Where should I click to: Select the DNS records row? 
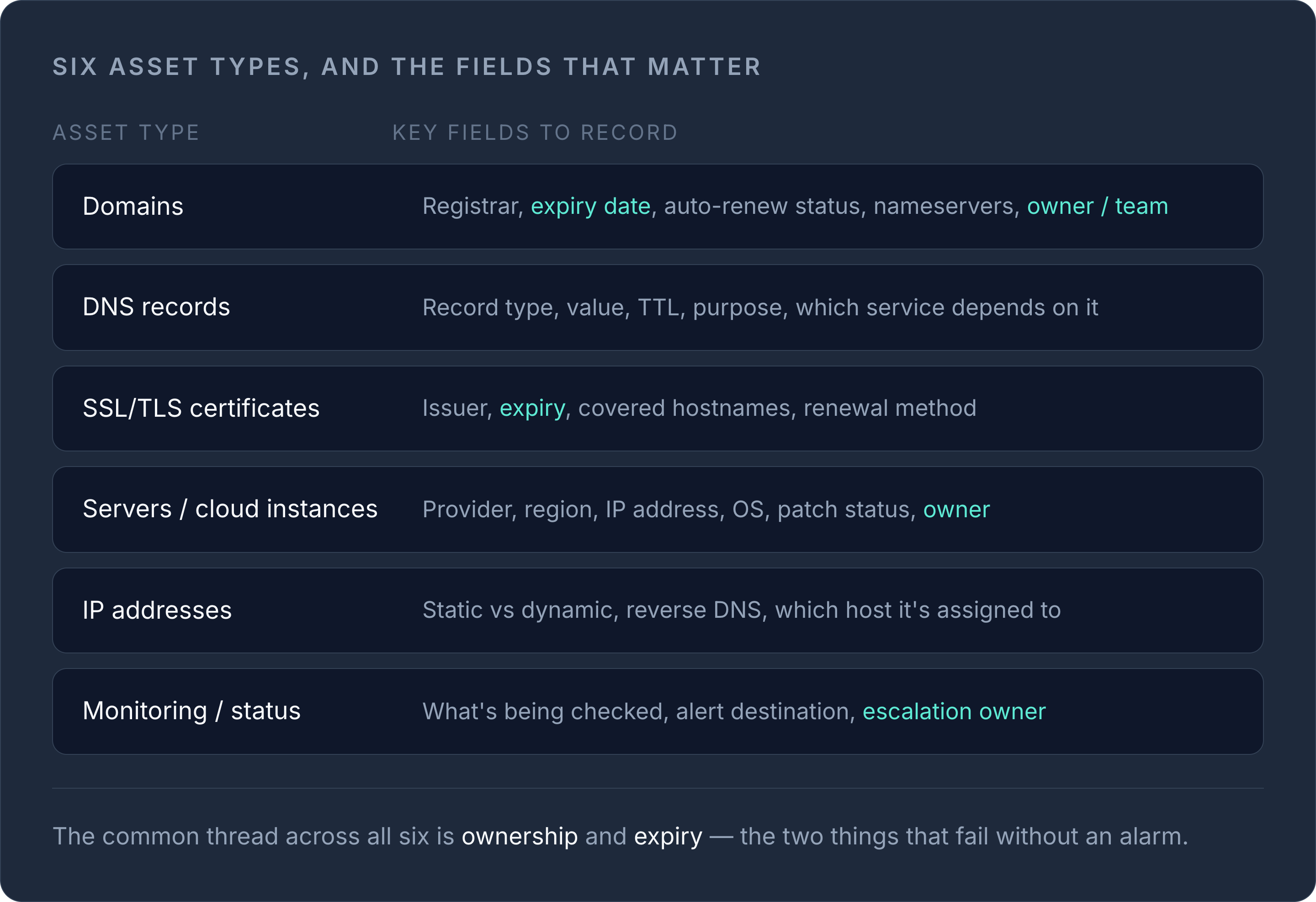click(x=658, y=308)
